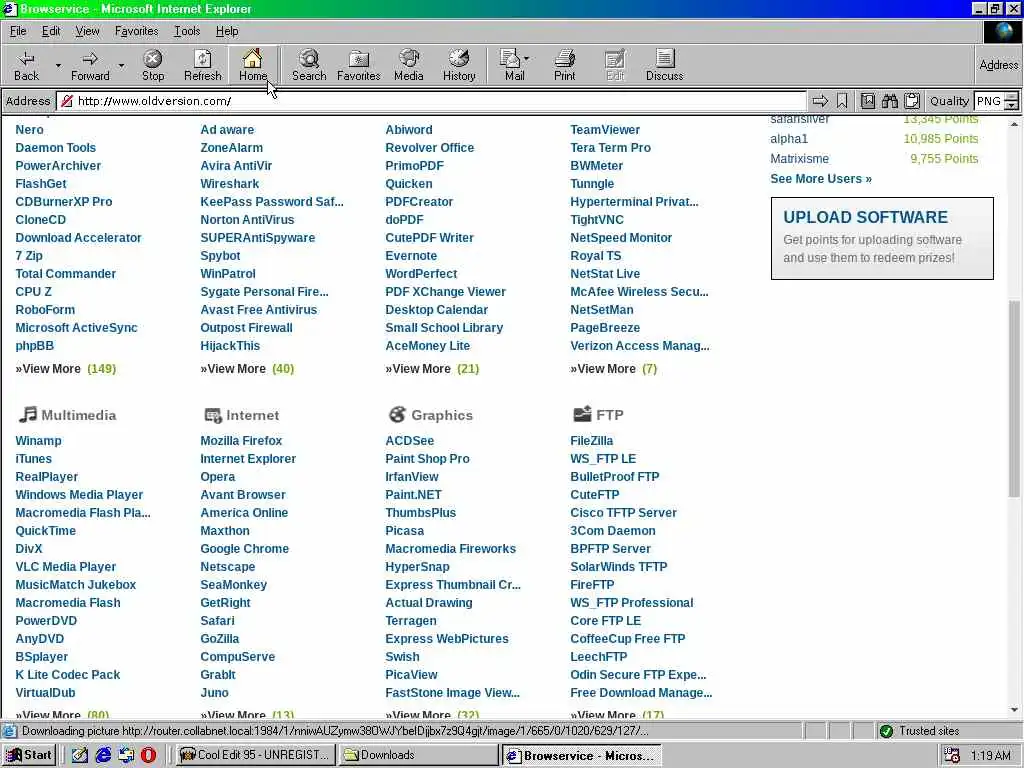
Task: Open the Discuss toolbar button
Action: 664,65
